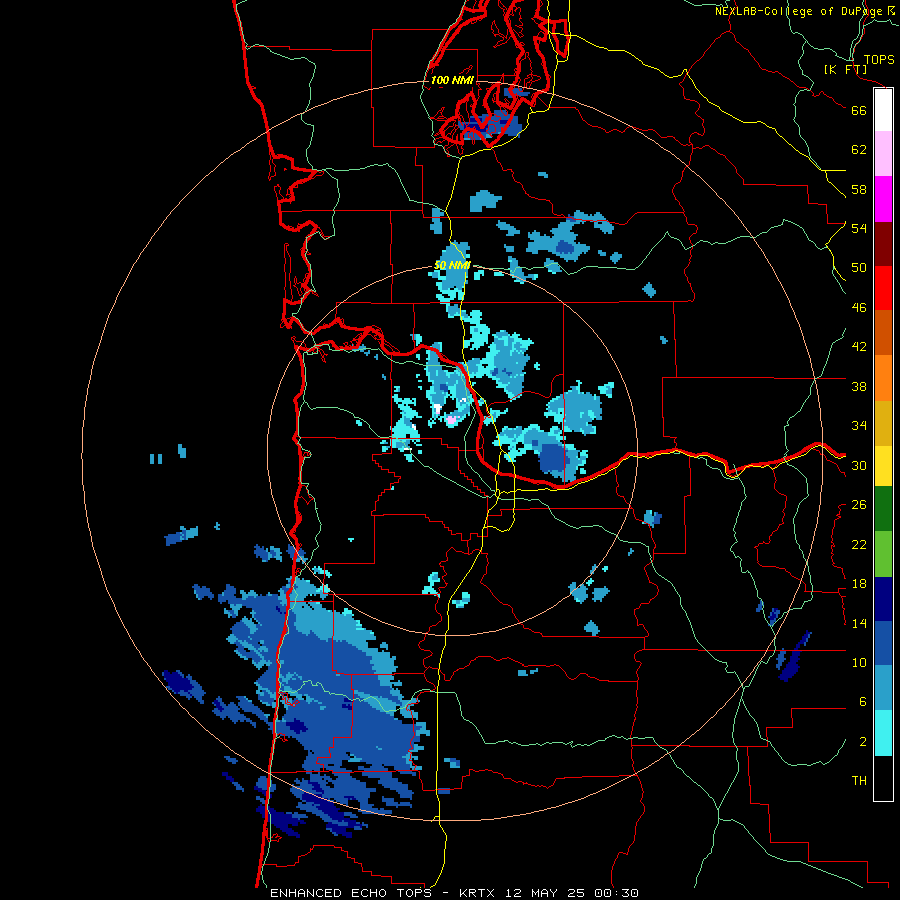Click the legend value 14

coord(859,623)
